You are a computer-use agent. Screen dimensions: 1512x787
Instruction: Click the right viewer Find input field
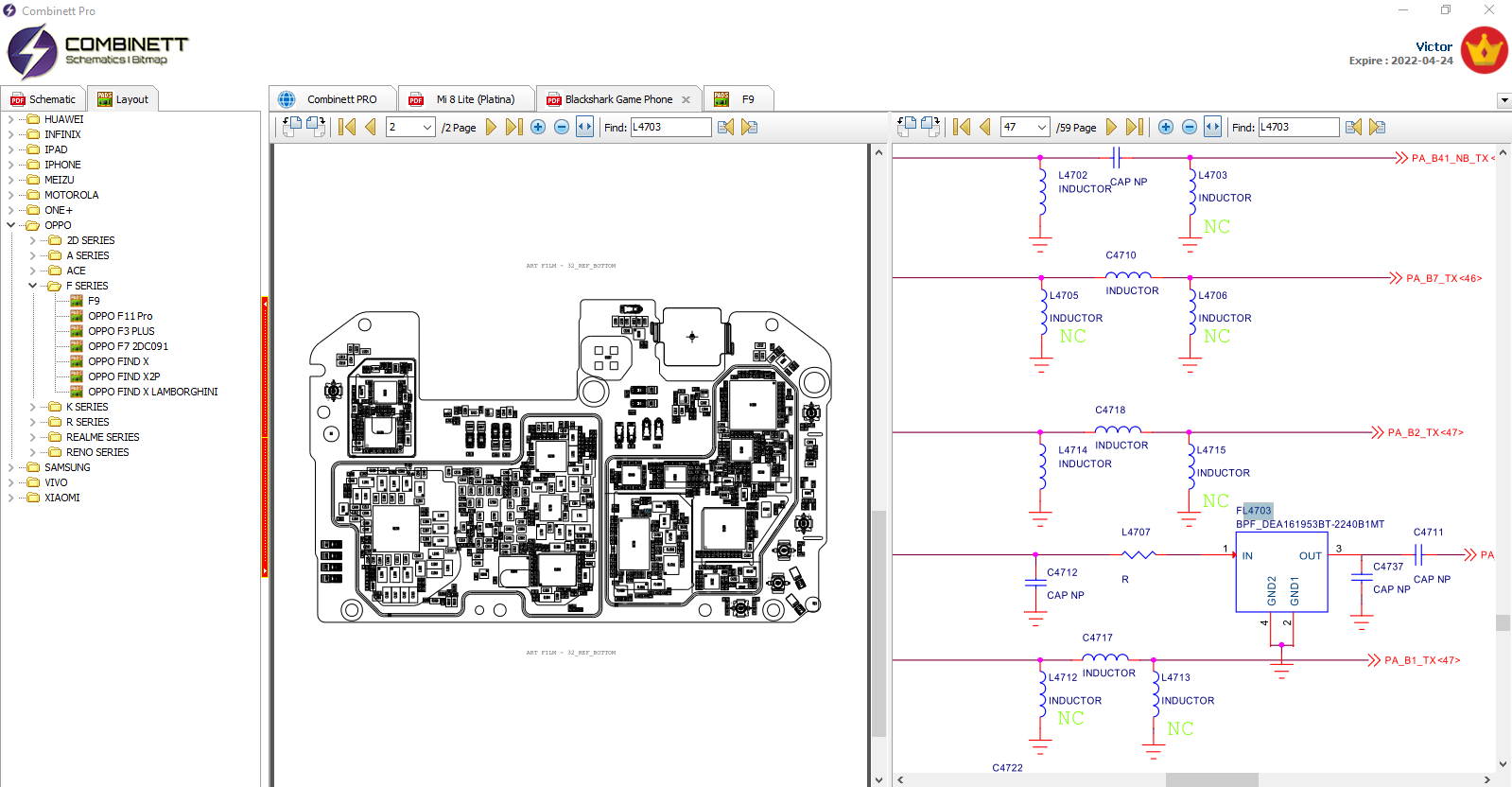tap(1298, 127)
